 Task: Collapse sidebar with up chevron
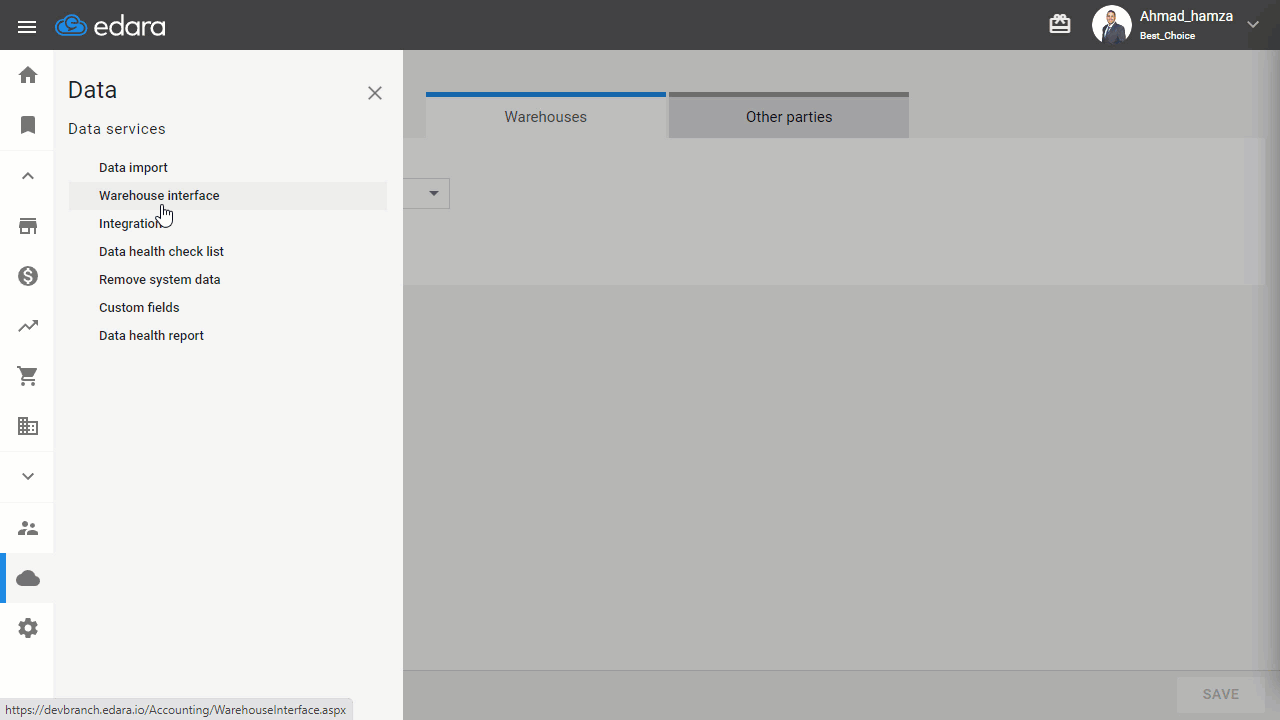point(28,176)
